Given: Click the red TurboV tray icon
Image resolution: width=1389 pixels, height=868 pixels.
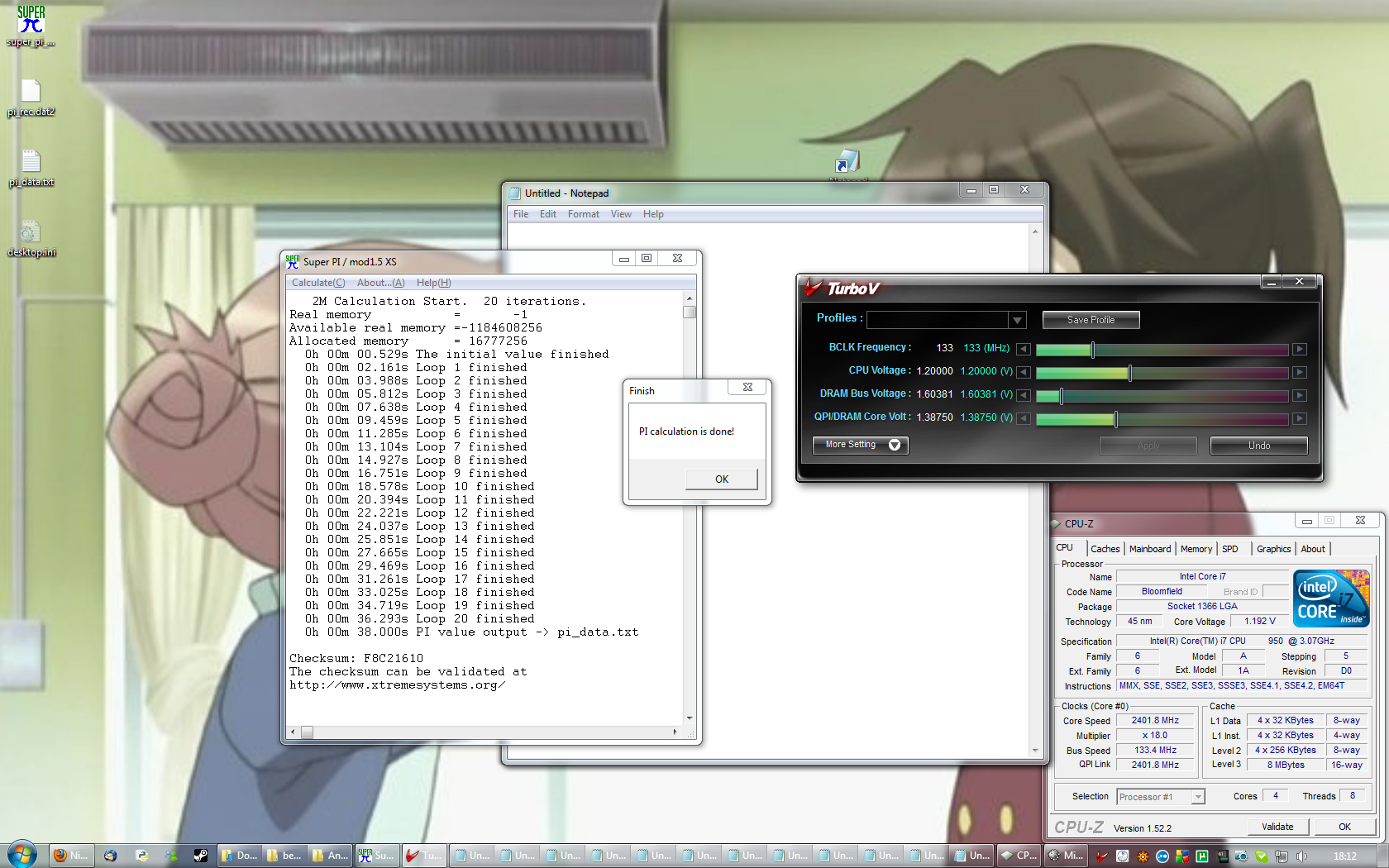Looking at the screenshot, I should coord(1101,856).
